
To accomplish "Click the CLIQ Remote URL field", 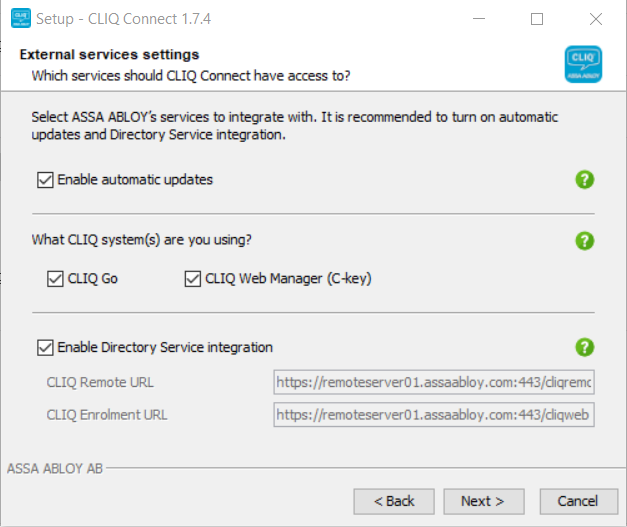I will [434, 382].
